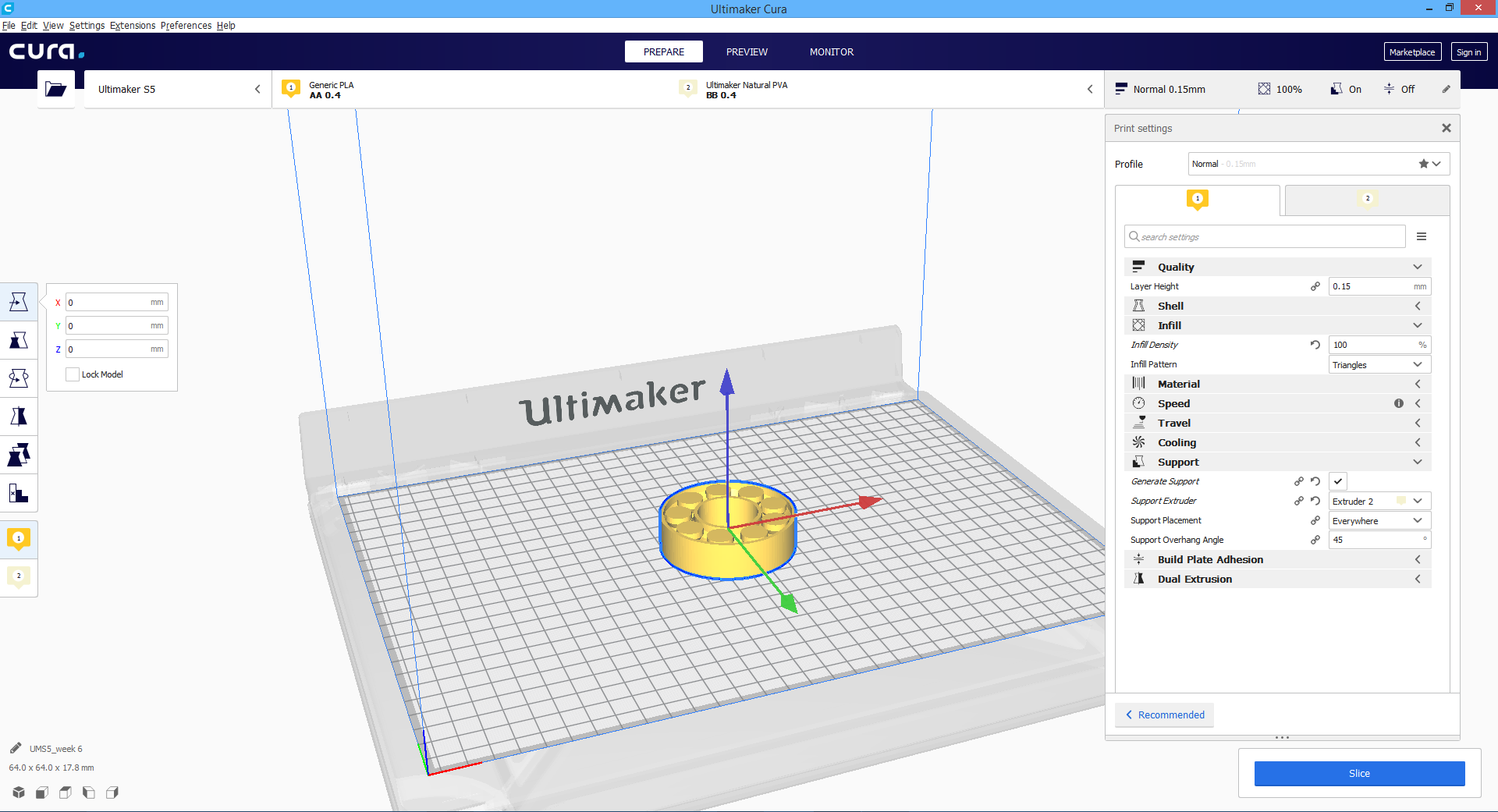Click the pencil icon beside UMS5_week 6 job name
Image resolution: width=1498 pixels, height=812 pixels.
(16, 748)
